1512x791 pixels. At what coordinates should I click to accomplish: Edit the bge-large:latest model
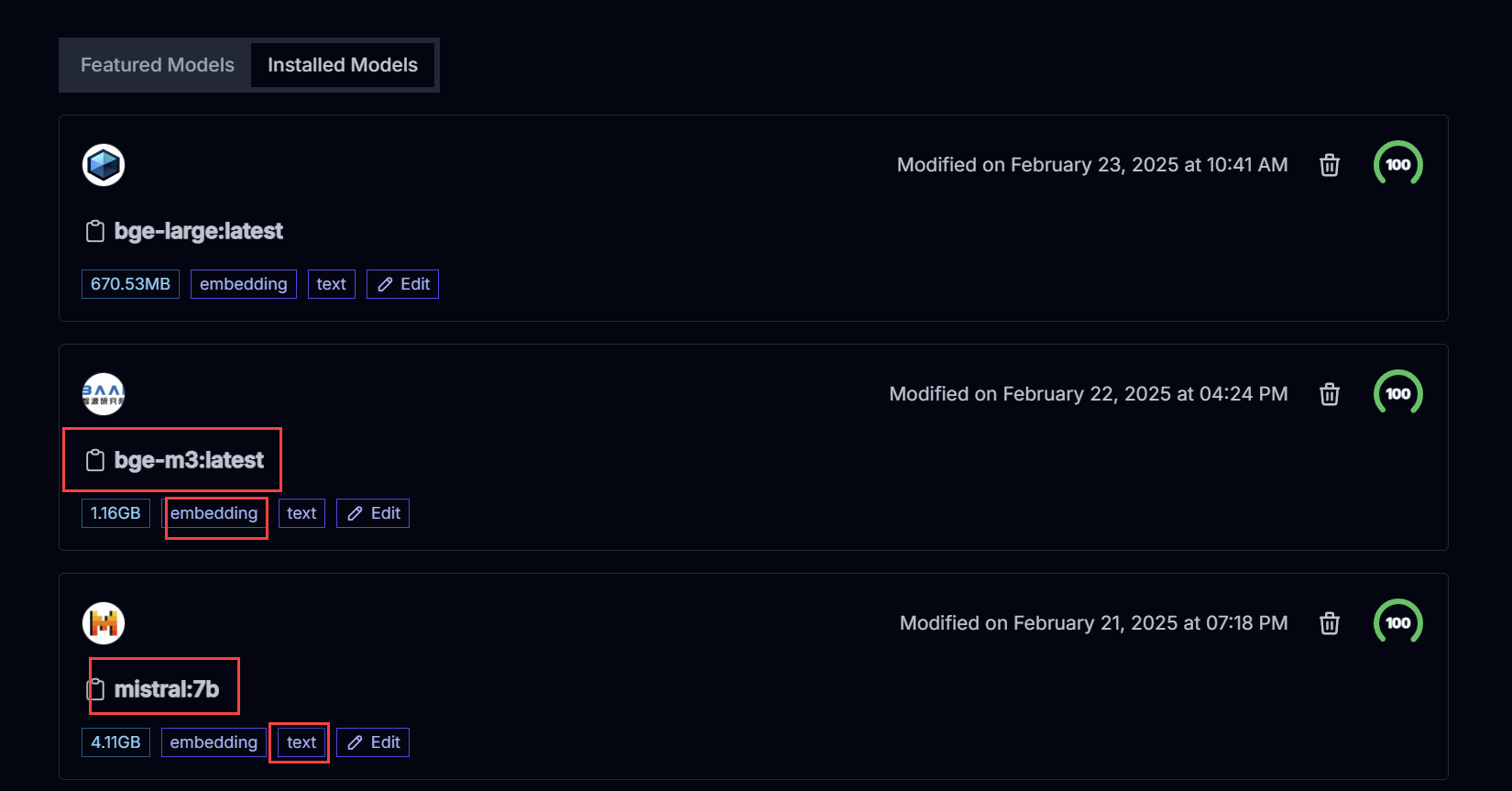point(403,284)
